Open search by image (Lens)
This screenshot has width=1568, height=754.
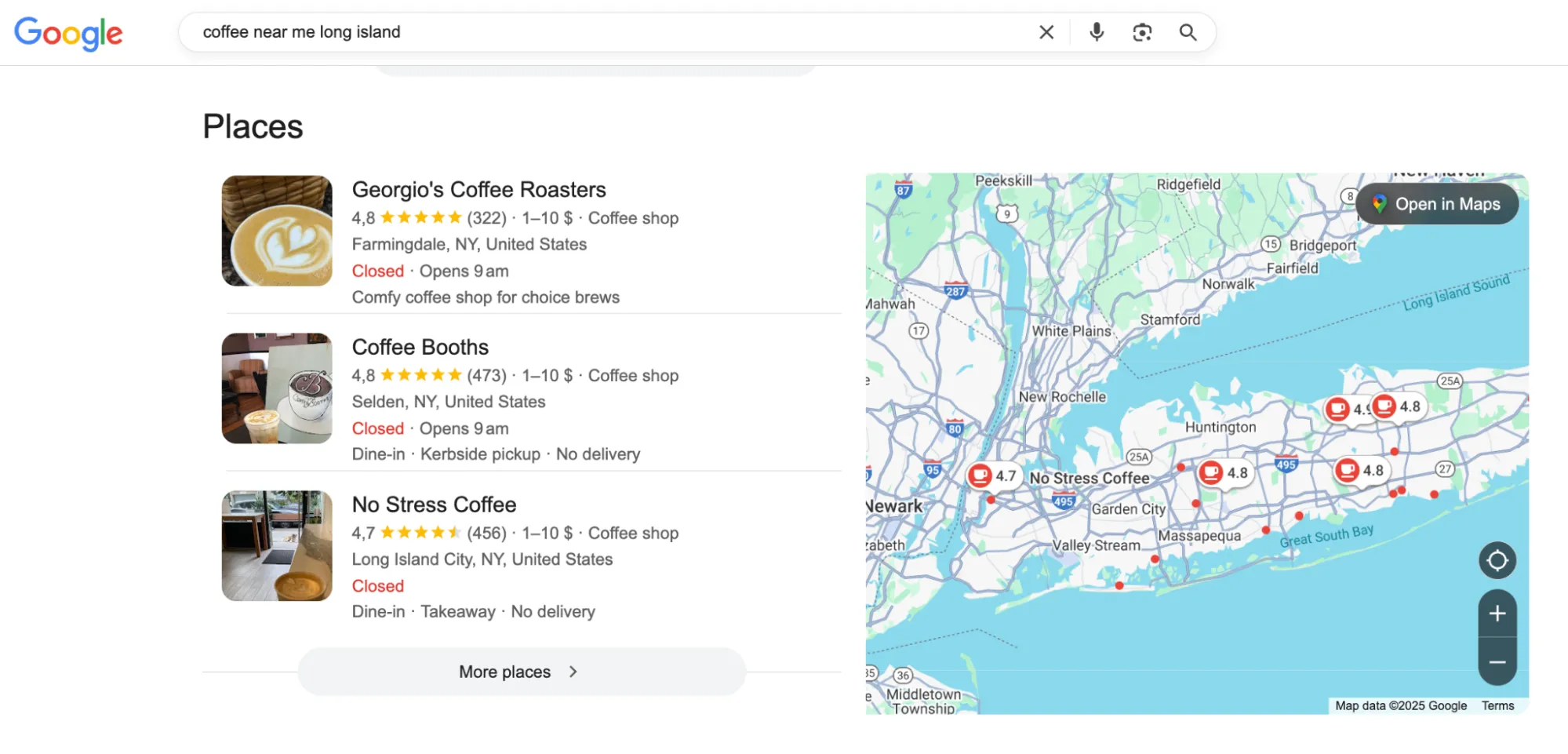point(1142,32)
